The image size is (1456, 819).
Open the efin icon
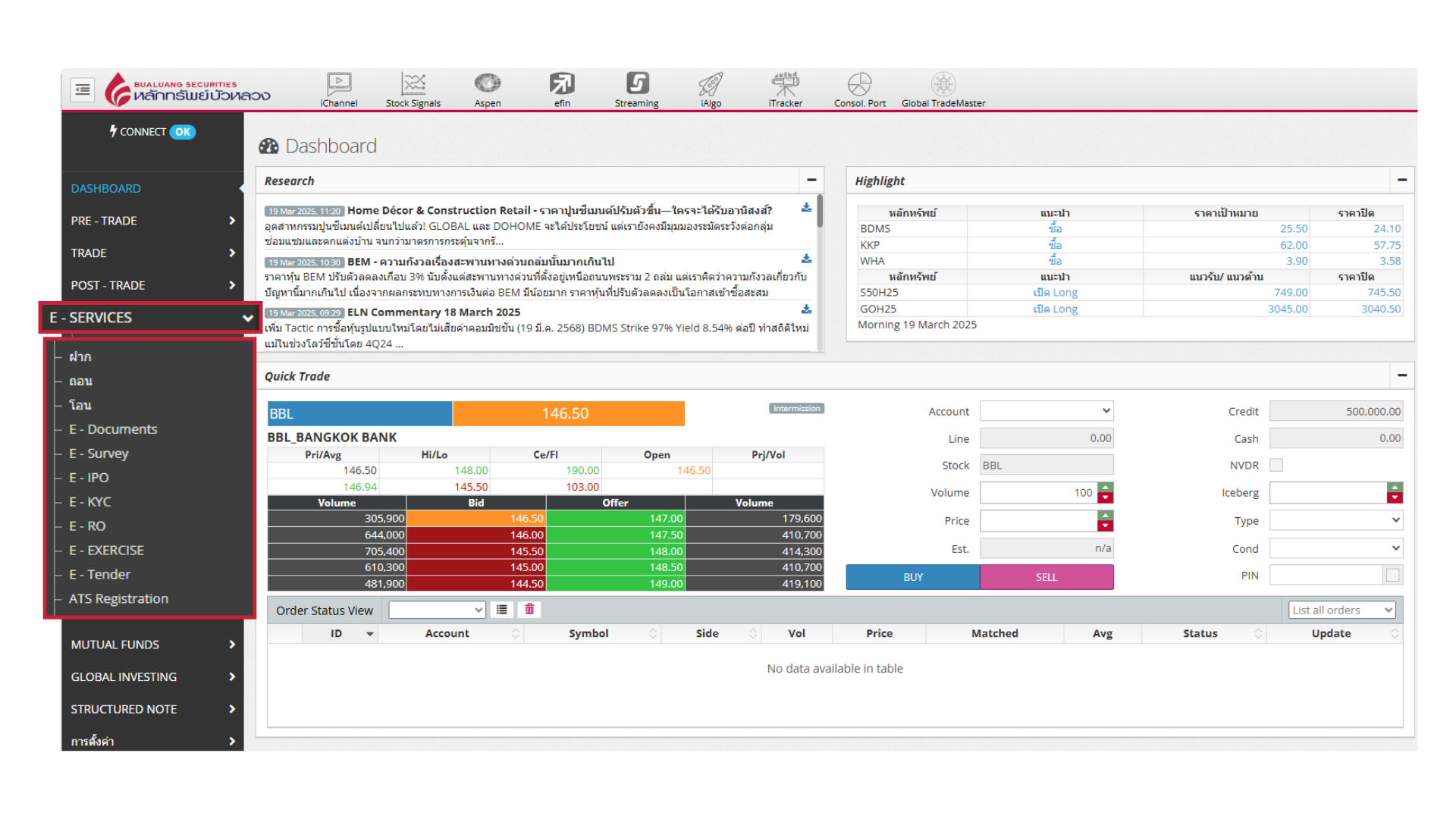pyautogui.click(x=562, y=90)
